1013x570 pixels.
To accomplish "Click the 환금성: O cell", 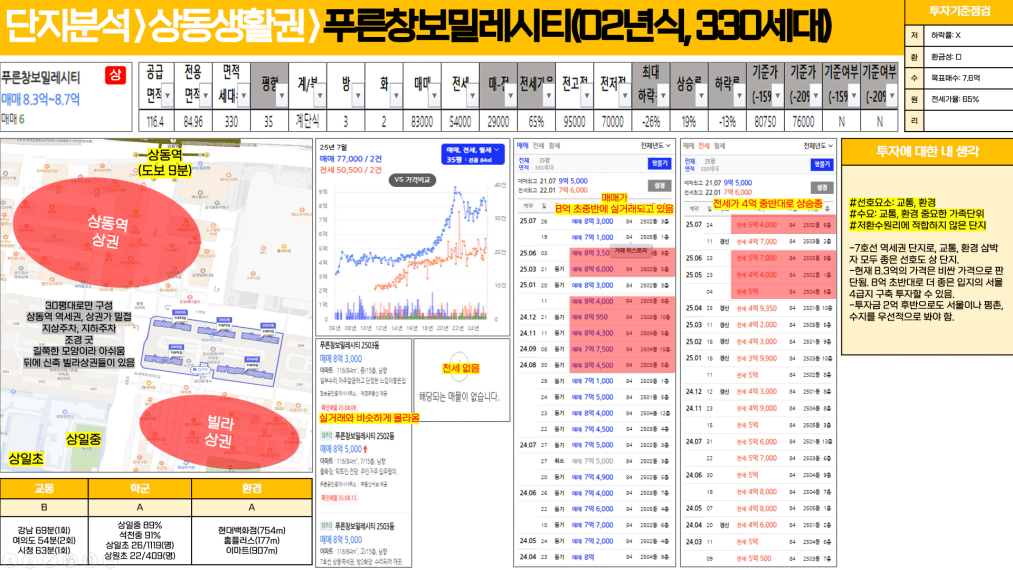I will coord(968,57).
